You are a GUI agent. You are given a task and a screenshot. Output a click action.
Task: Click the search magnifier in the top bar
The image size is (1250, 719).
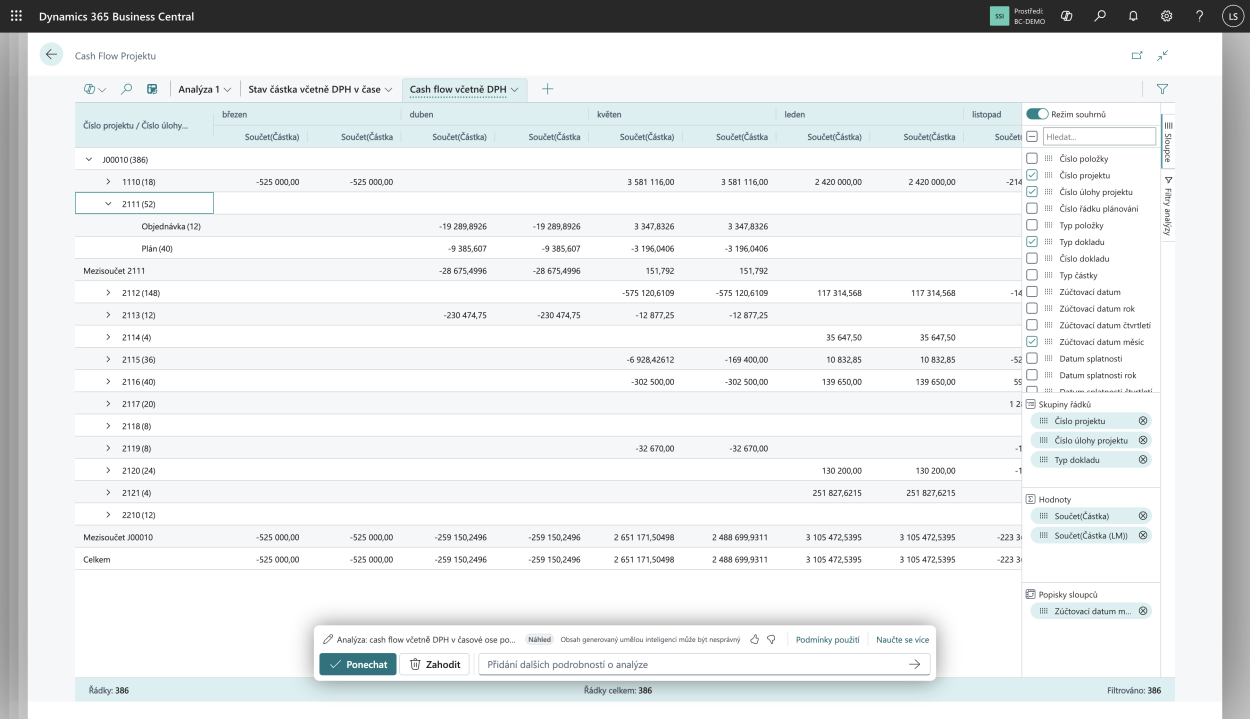[x=1100, y=16]
